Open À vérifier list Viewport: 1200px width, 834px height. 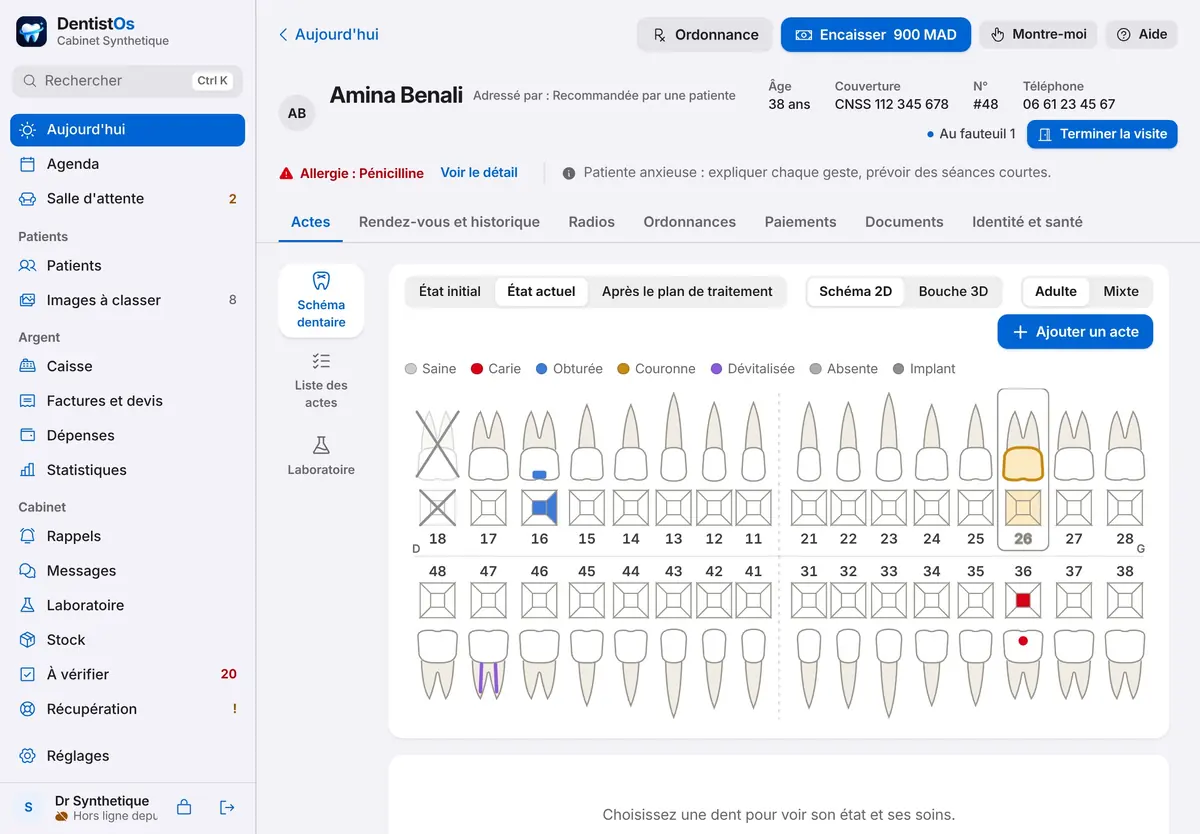[127, 675]
